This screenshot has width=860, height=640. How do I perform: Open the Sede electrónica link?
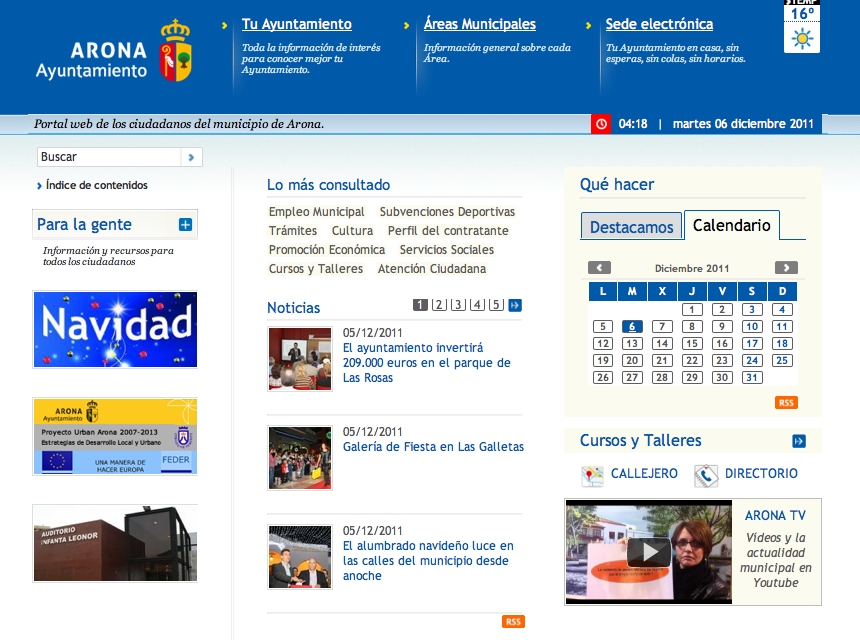tap(659, 24)
